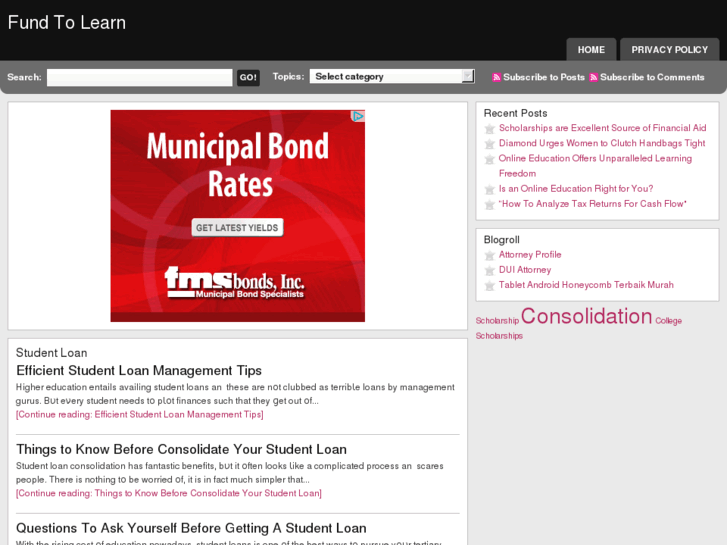
Task: Open Online Education Offers Unparalleled Learning Freedom post
Action: tap(595, 166)
